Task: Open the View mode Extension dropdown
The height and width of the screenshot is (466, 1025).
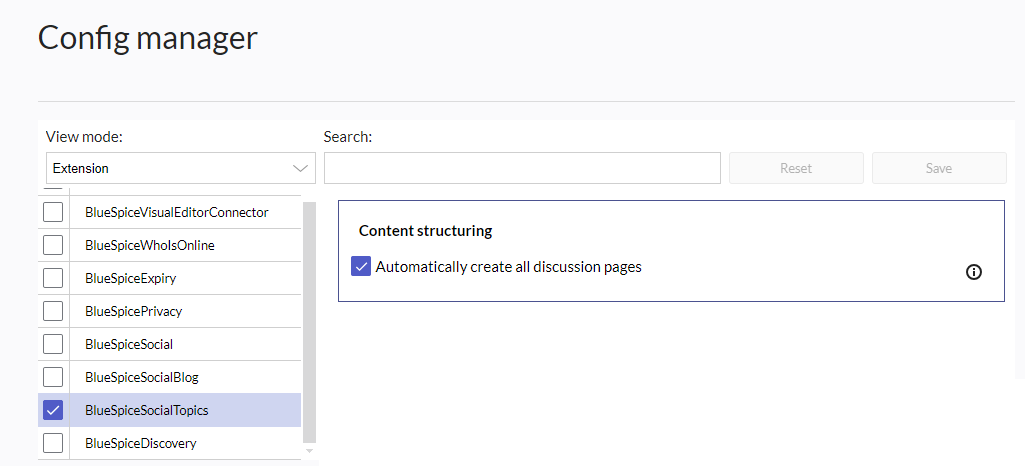Action: point(181,168)
